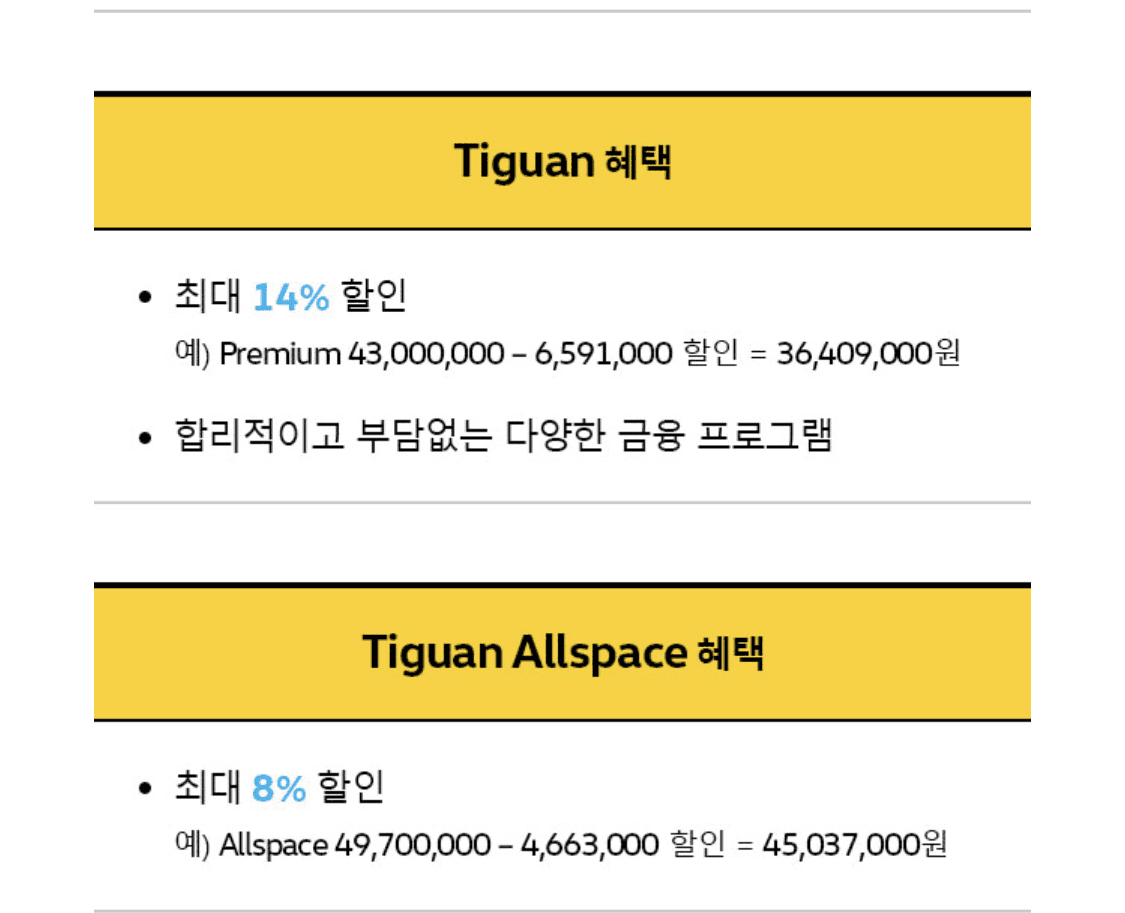Select the "Premium" trim name in the example

pos(280,354)
